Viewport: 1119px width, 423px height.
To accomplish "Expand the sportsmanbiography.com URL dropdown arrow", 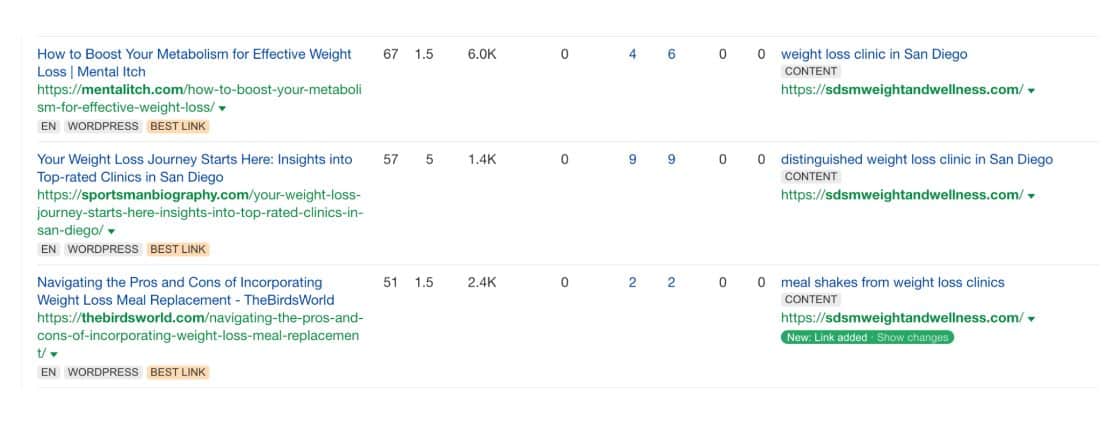I will click(x=111, y=231).
